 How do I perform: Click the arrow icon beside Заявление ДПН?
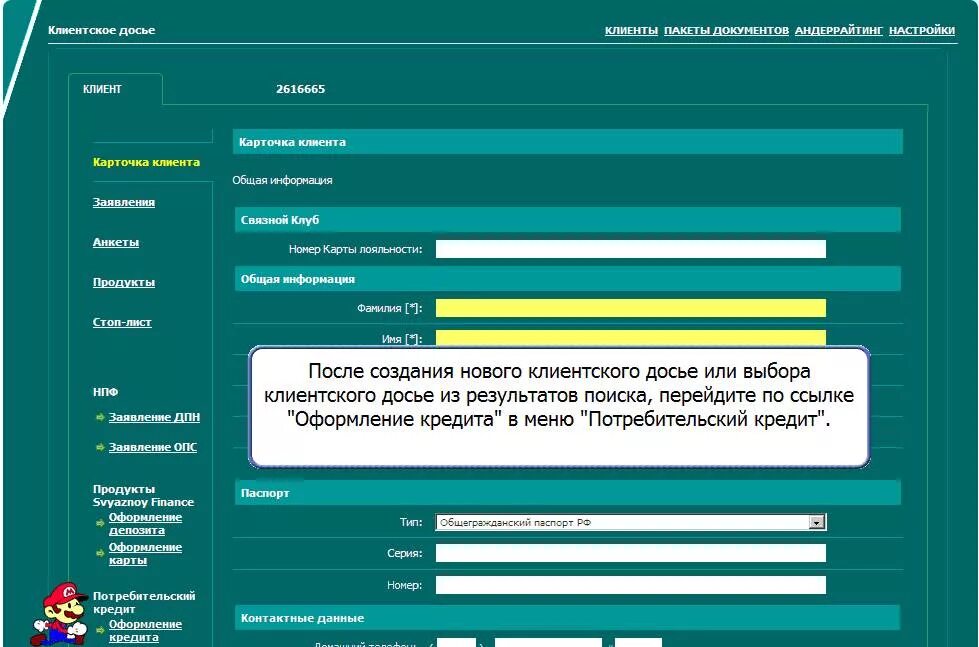(100, 417)
